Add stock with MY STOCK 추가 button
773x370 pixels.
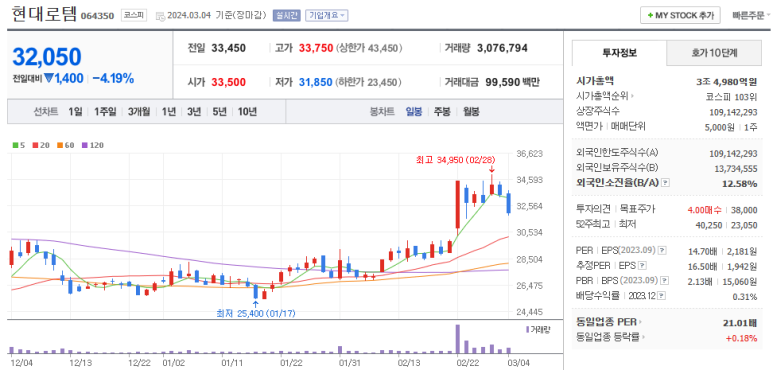pos(680,15)
